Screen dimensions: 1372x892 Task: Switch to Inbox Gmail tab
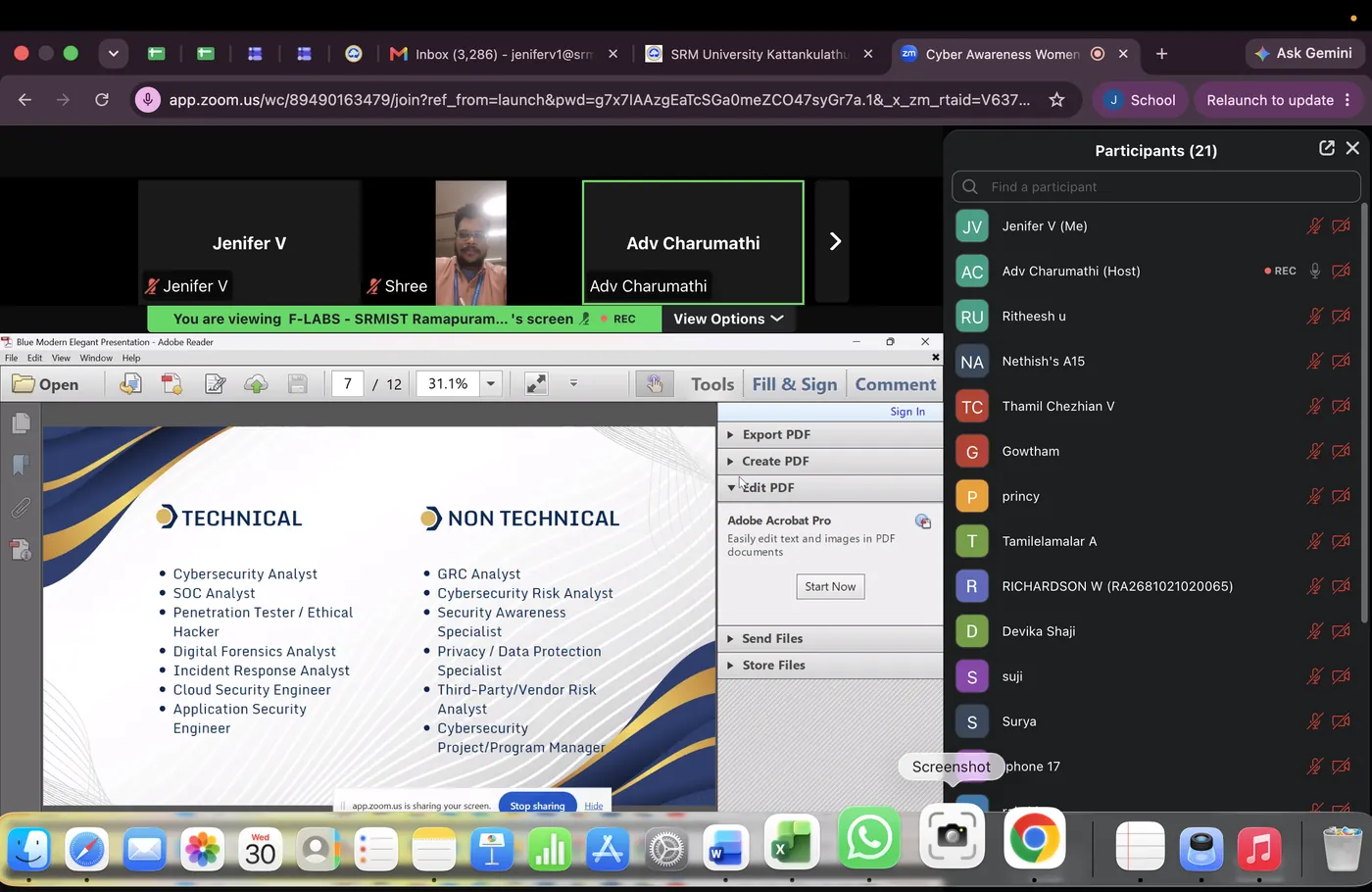(x=504, y=54)
